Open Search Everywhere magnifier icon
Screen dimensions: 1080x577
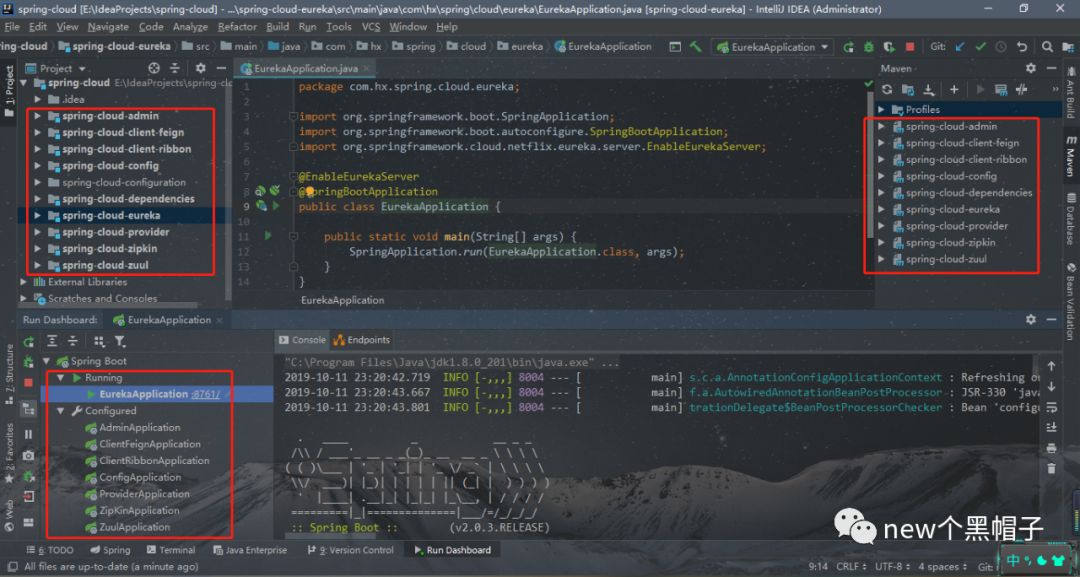(x=1047, y=47)
